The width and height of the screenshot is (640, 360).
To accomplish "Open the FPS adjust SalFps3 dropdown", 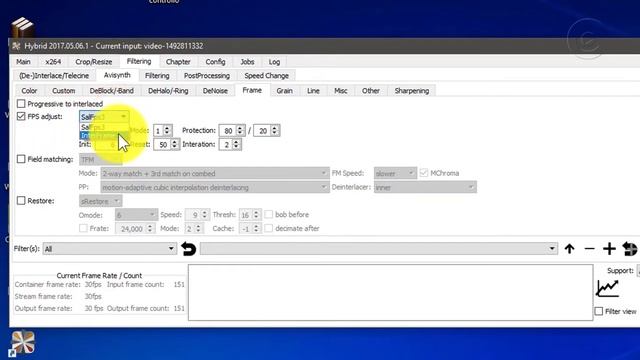I will click(x=104, y=117).
